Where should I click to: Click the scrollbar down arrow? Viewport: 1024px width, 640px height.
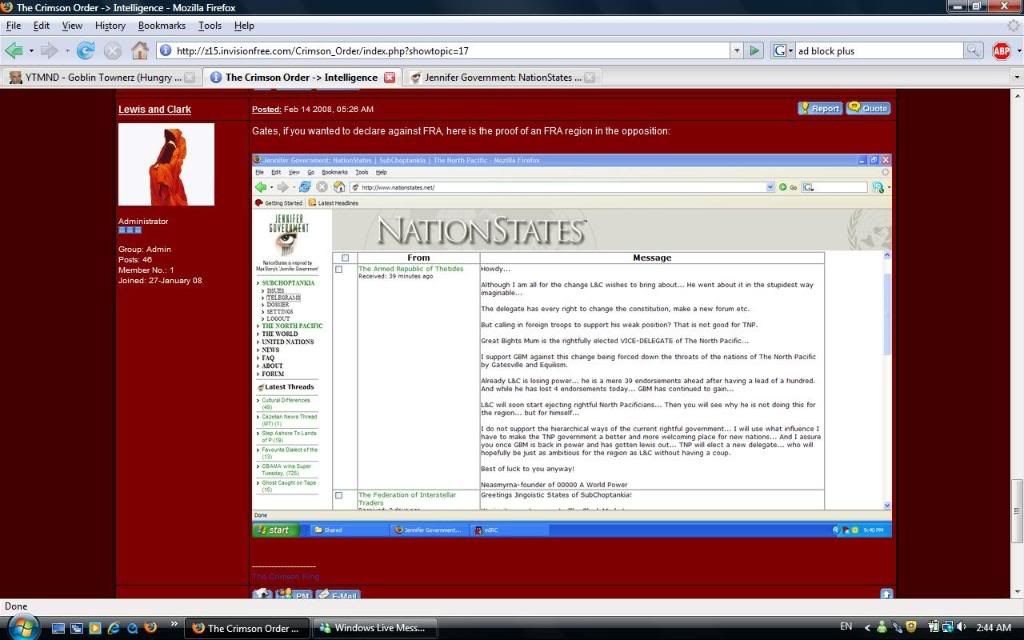pyautogui.click(x=1017, y=592)
